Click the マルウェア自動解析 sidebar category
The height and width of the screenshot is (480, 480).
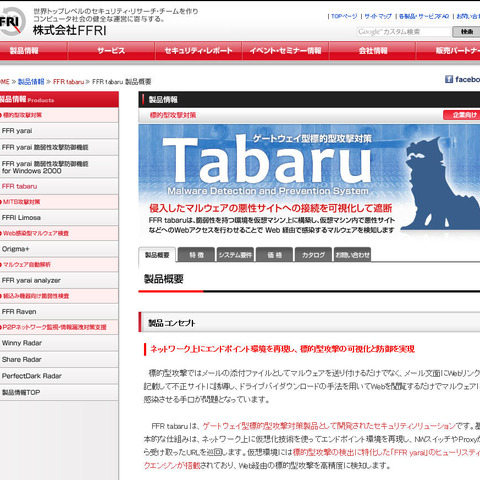click(59, 265)
